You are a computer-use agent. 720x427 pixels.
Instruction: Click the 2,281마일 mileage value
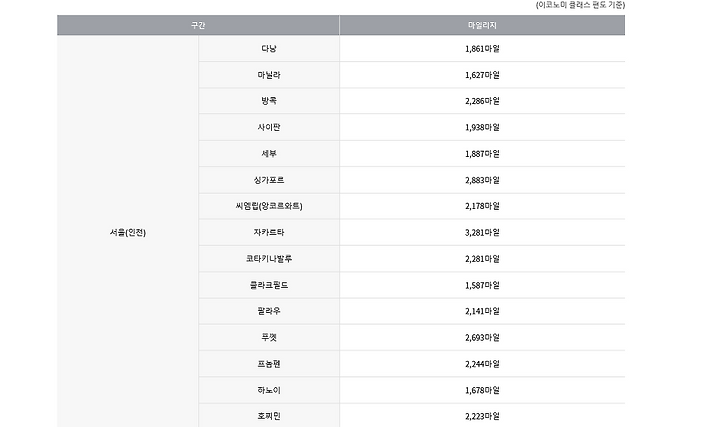482,259
